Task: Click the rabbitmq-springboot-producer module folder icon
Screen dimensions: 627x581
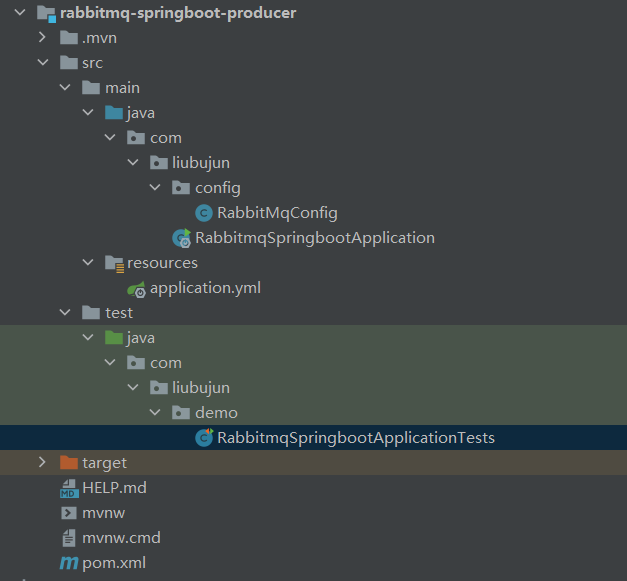Action: [46, 14]
